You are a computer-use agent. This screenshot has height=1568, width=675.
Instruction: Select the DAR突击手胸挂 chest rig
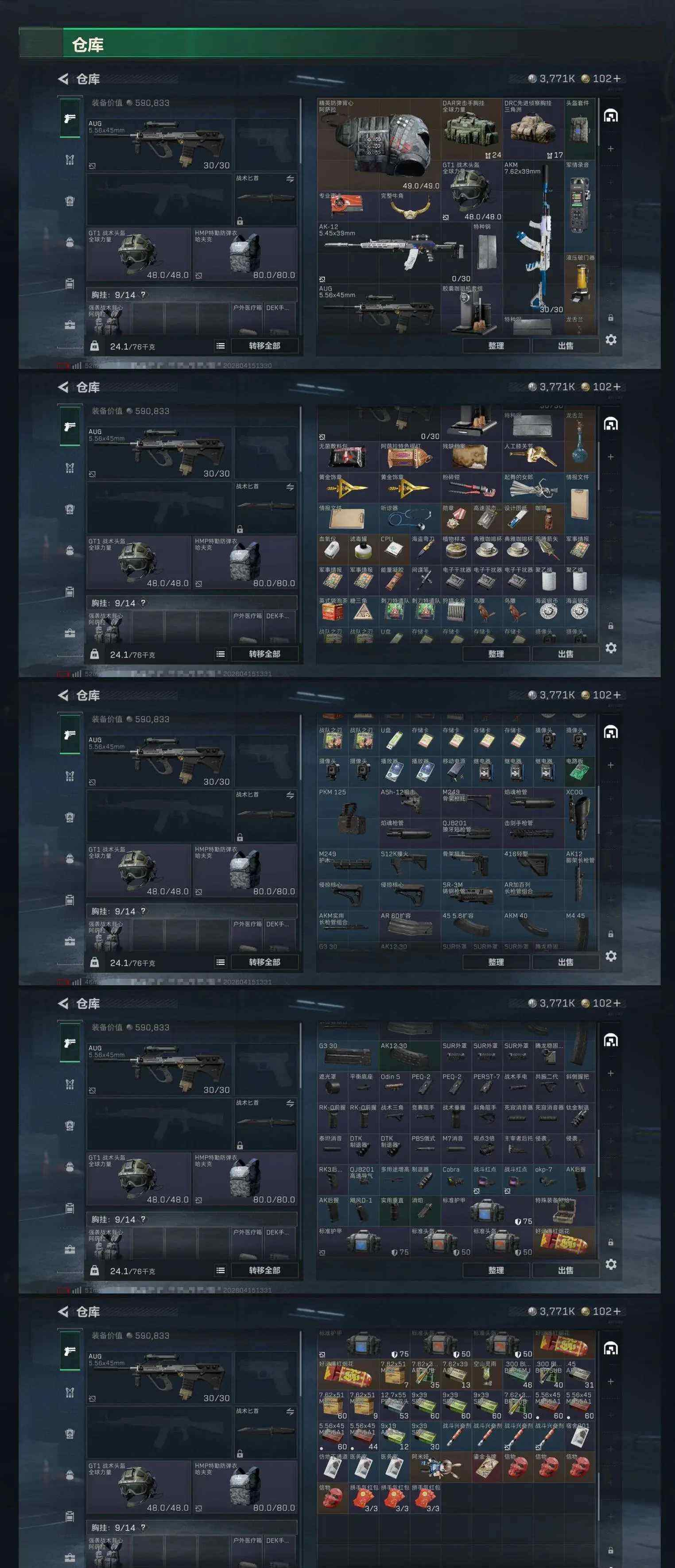[x=471, y=129]
